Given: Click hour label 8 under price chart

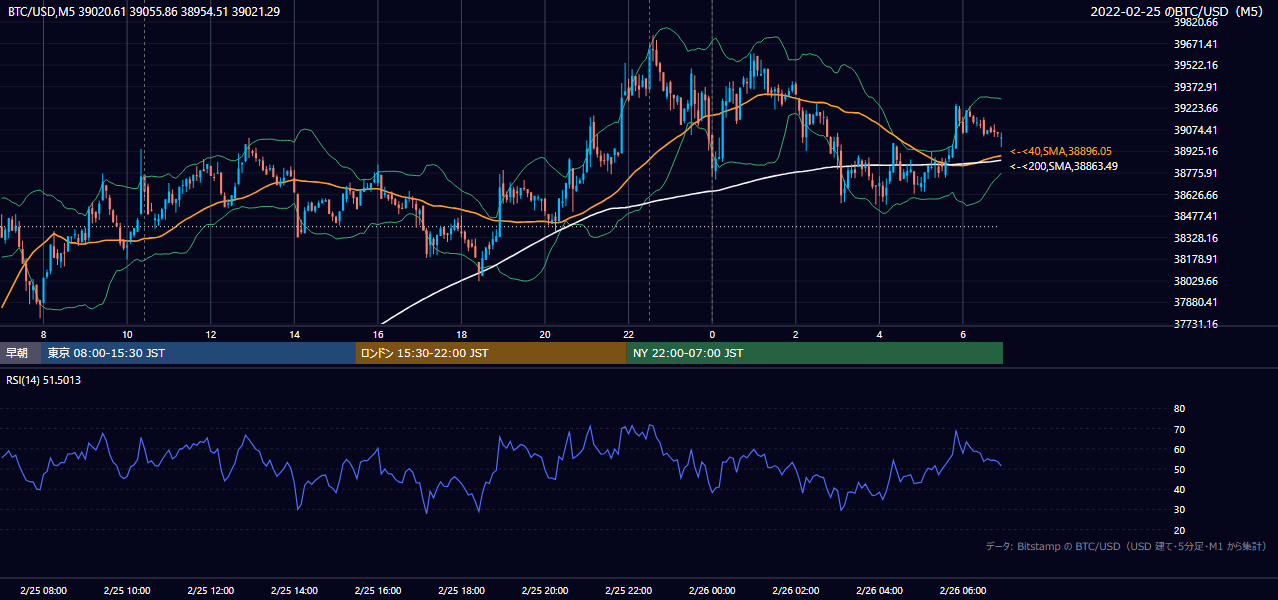Looking at the screenshot, I should (x=43, y=334).
